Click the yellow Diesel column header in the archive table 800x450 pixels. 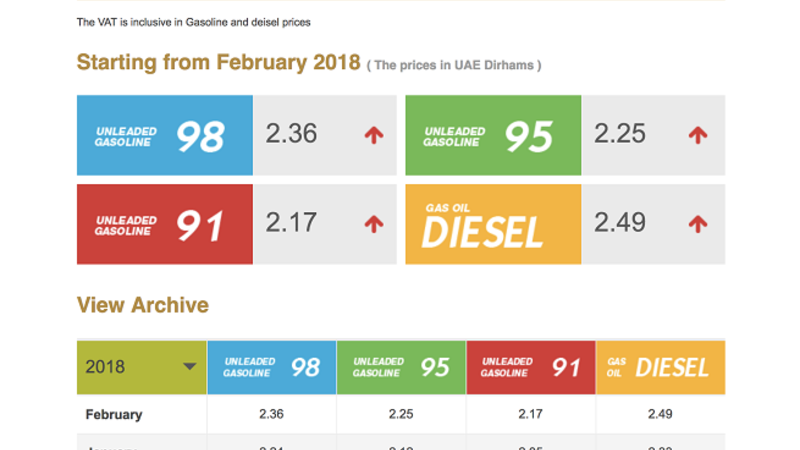(660, 367)
